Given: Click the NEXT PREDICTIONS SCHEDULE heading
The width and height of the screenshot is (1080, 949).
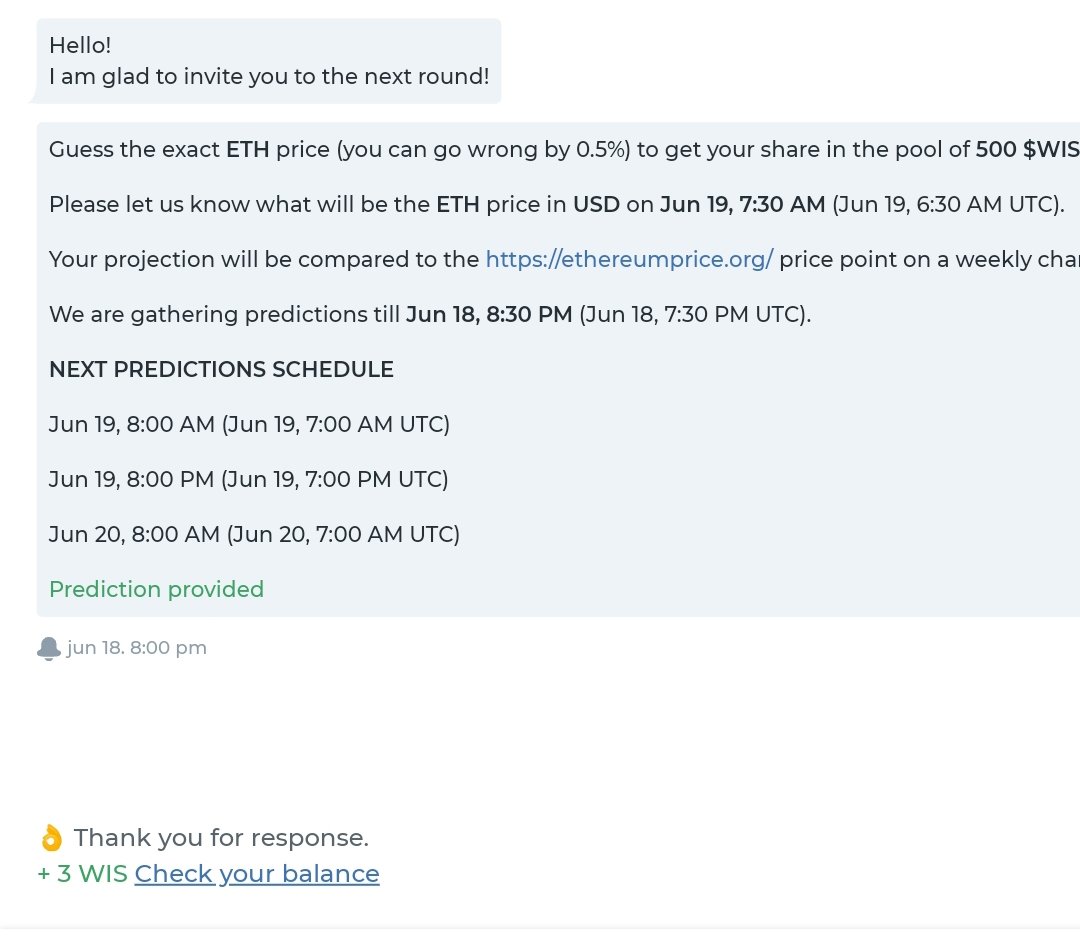Looking at the screenshot, I should pyautogui.click(x=221, y=370).
